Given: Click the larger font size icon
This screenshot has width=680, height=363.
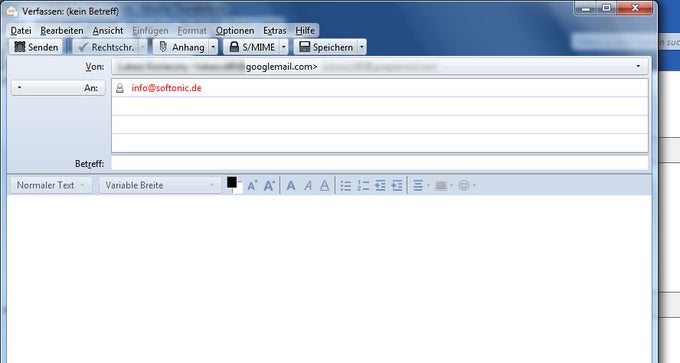Looking at the screenshot, I should (269, 186).
